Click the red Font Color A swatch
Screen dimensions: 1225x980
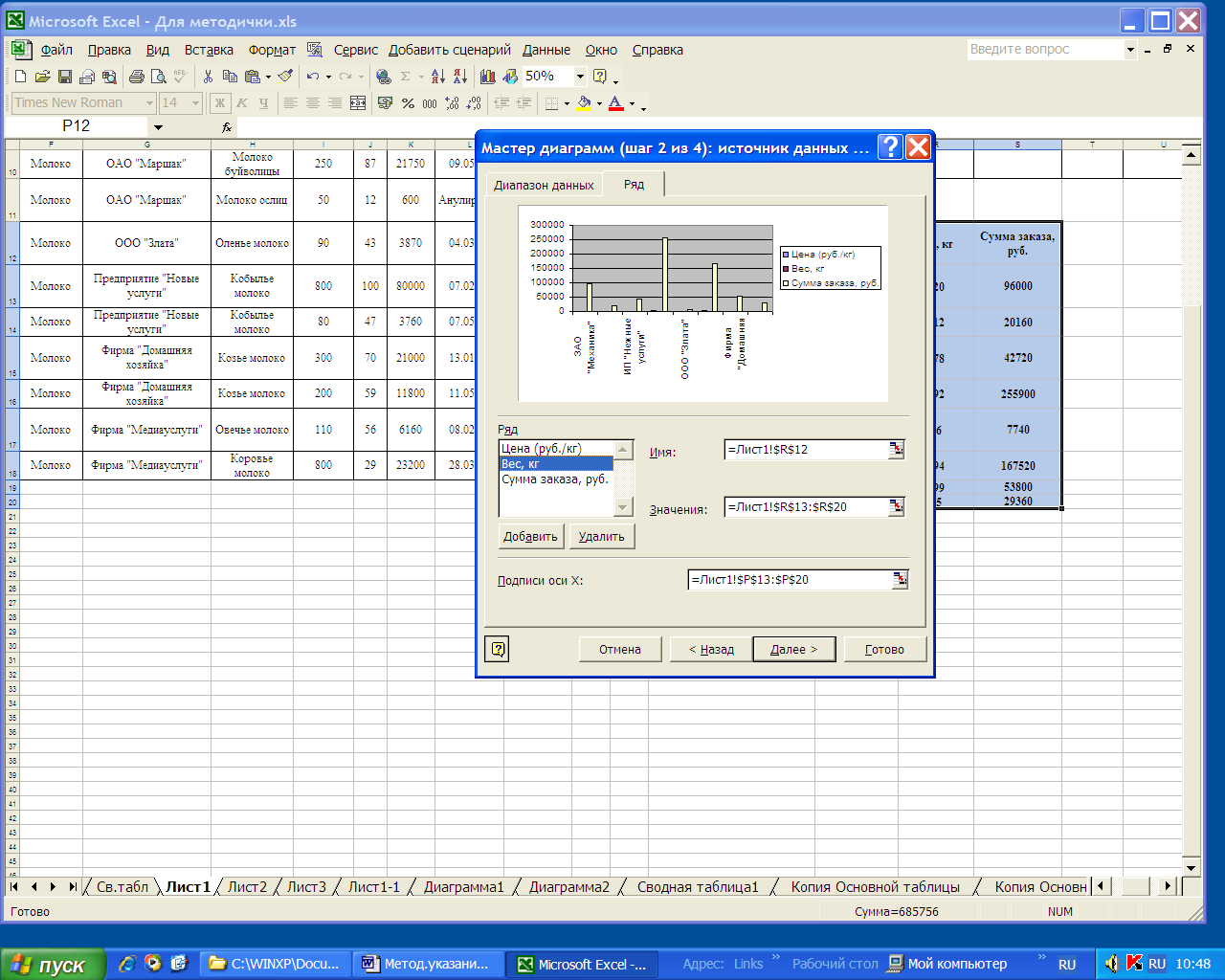click(x=616, y=102)
